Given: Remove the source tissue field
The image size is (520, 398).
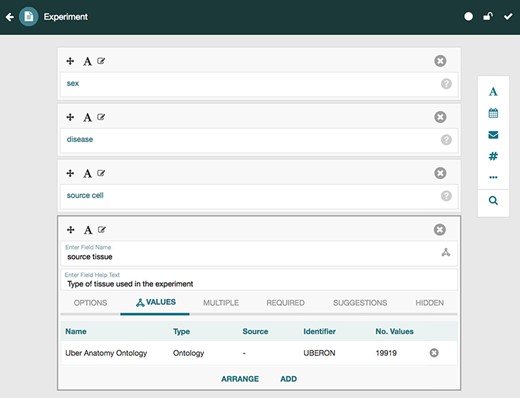Looking at the screenshot, I should (440, 230).
